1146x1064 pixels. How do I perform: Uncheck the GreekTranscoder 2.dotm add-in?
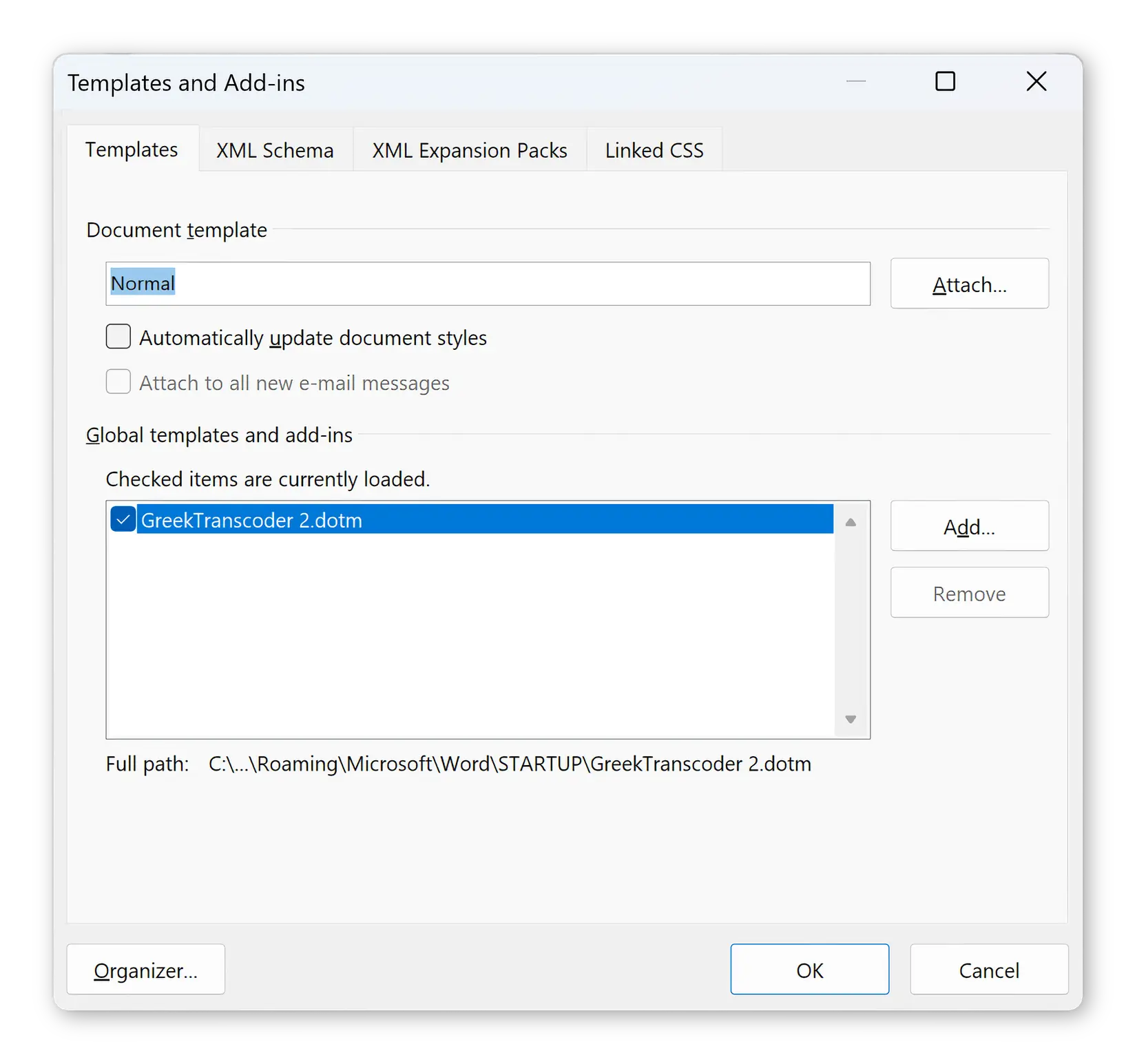tap(123, 519)
